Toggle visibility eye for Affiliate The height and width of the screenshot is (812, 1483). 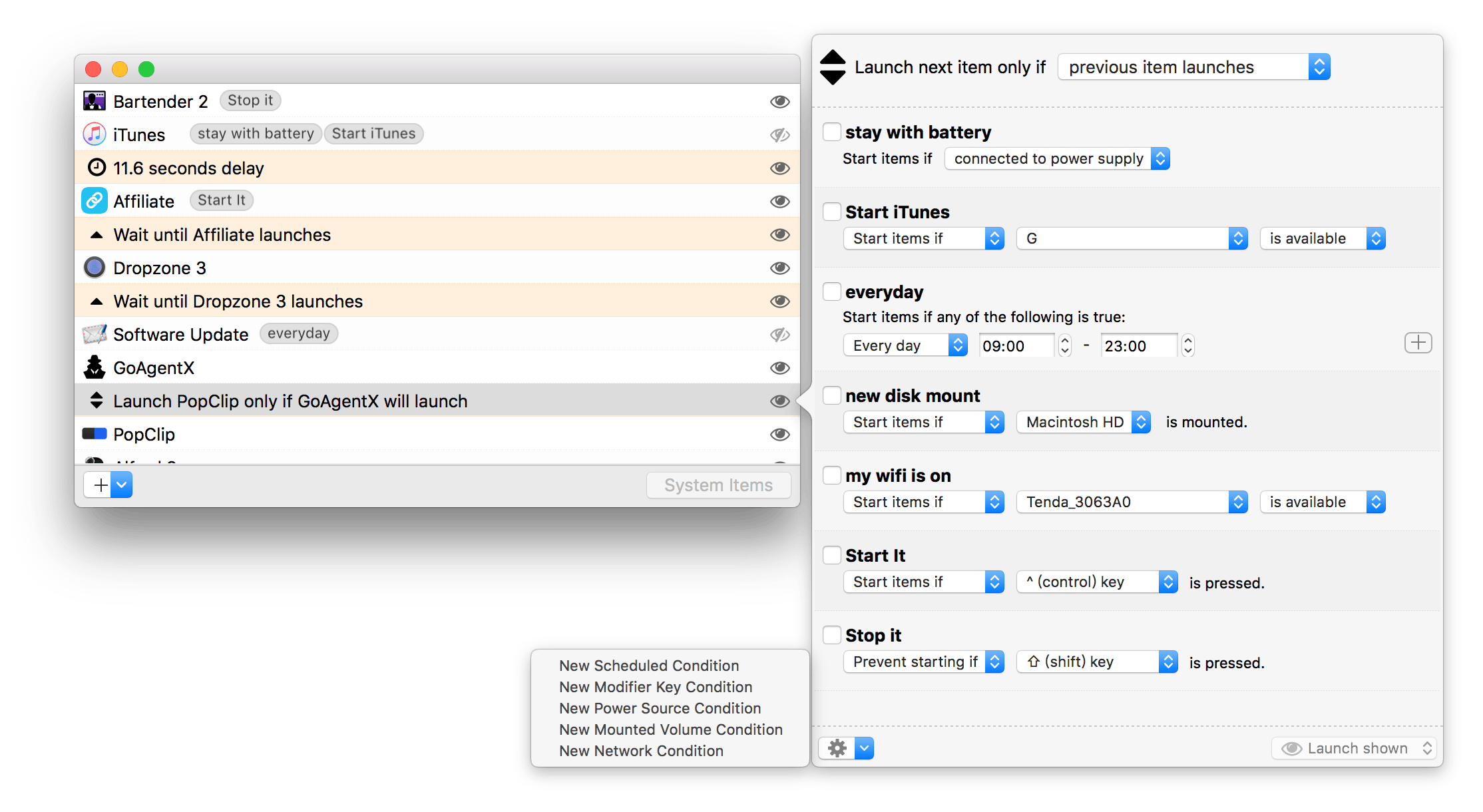coord(780,202)
